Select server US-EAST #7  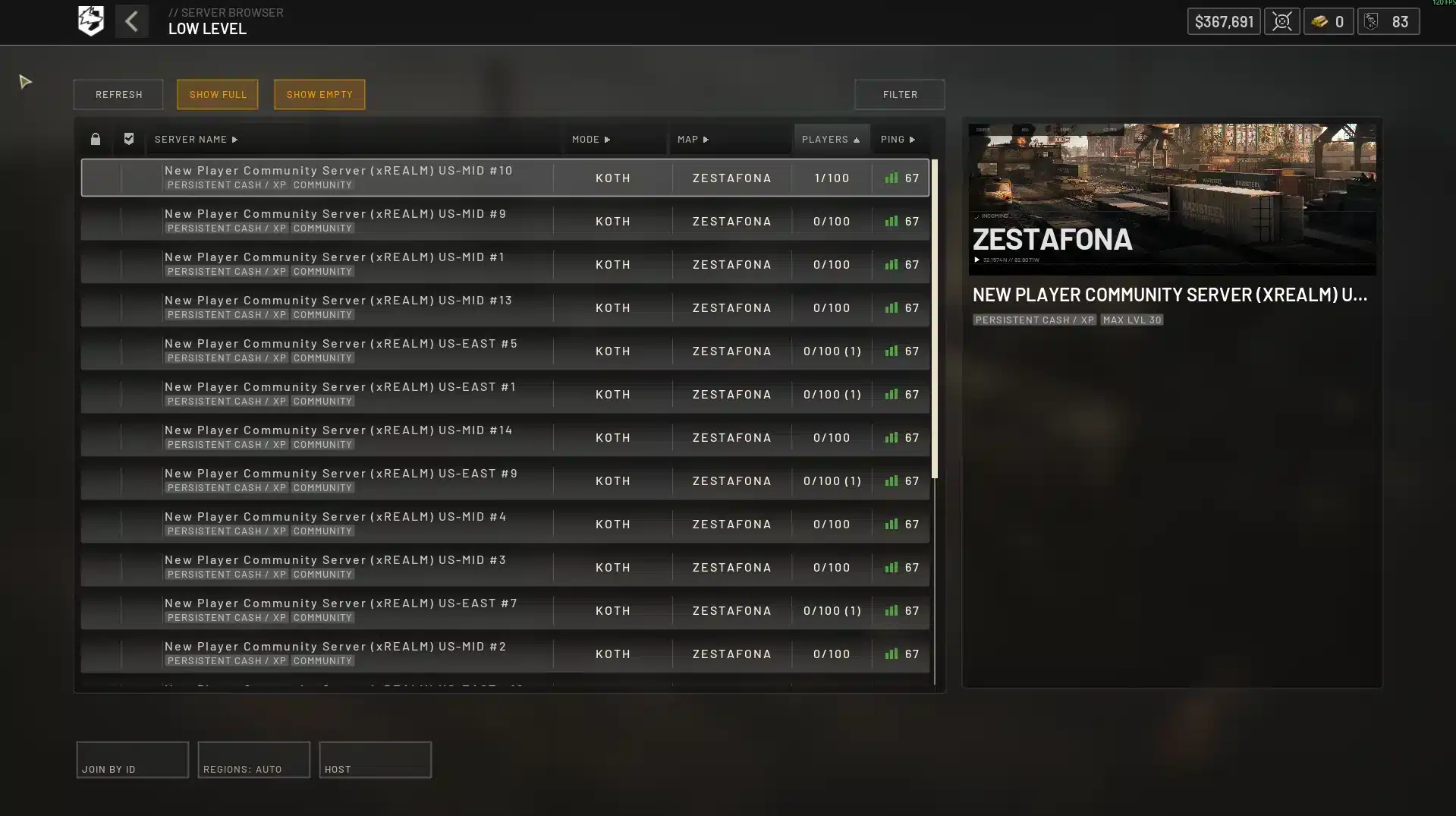(x=505, y=610)
